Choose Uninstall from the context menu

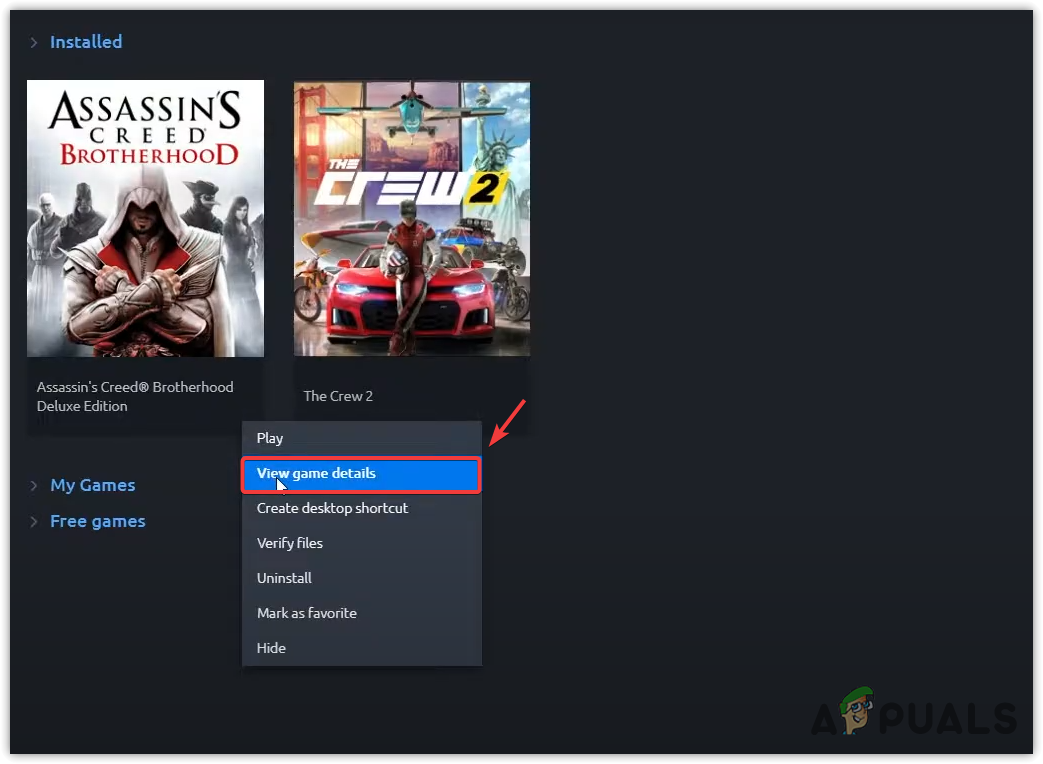click(362, 578)
